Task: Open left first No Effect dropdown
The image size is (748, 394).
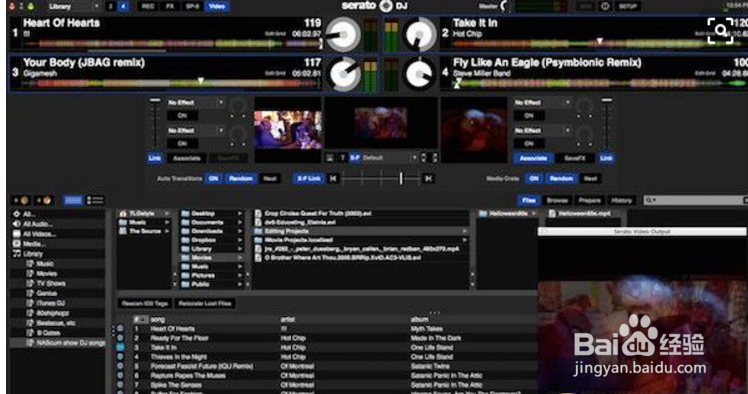Action: [195, 103]
